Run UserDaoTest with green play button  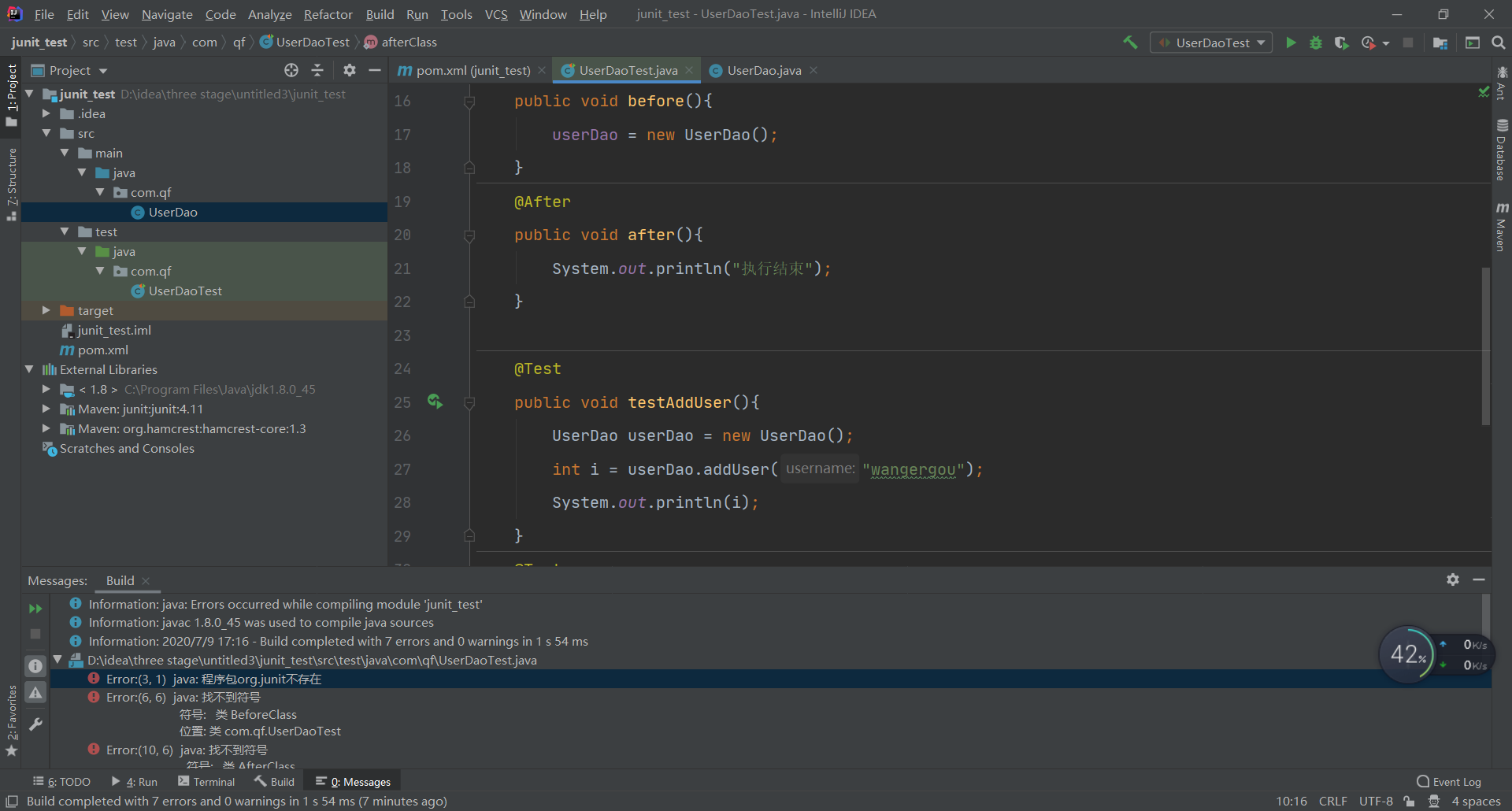point(1291,43)
